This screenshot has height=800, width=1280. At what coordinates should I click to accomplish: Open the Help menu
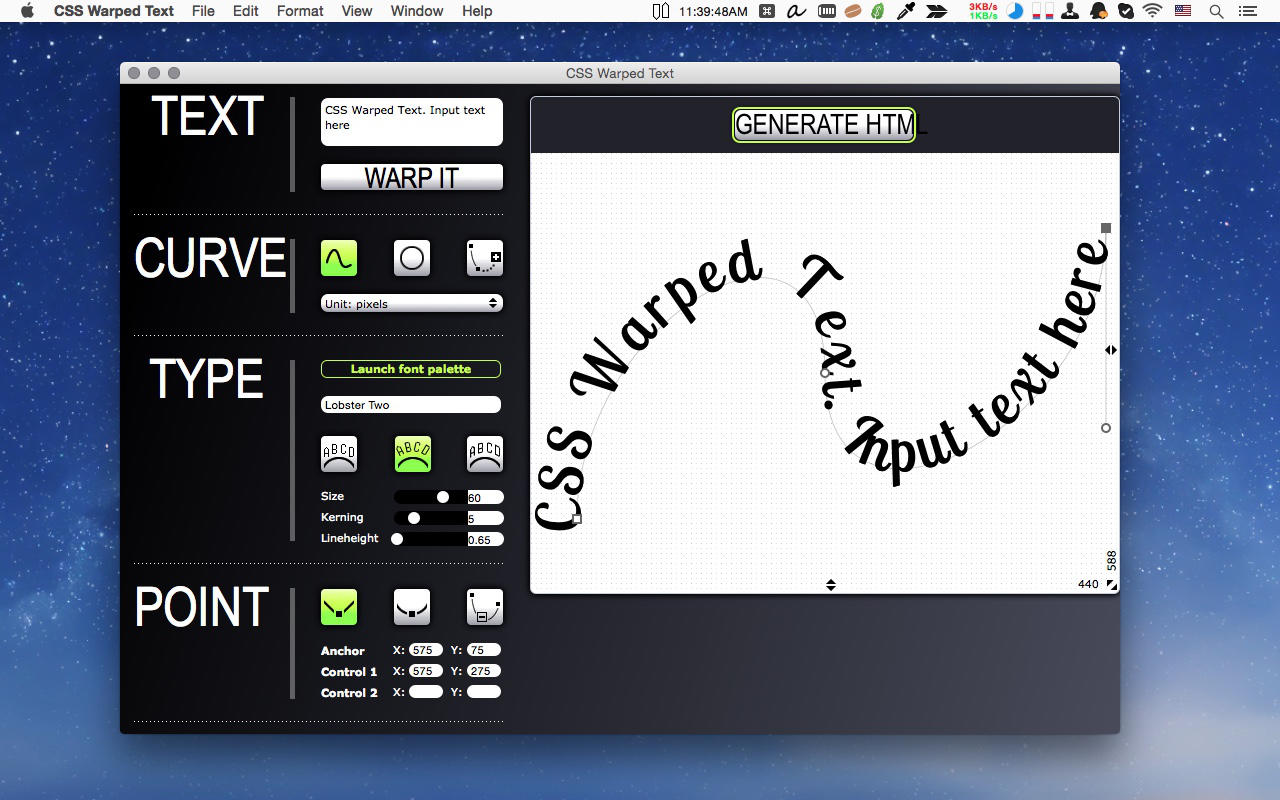click(477, 11)
